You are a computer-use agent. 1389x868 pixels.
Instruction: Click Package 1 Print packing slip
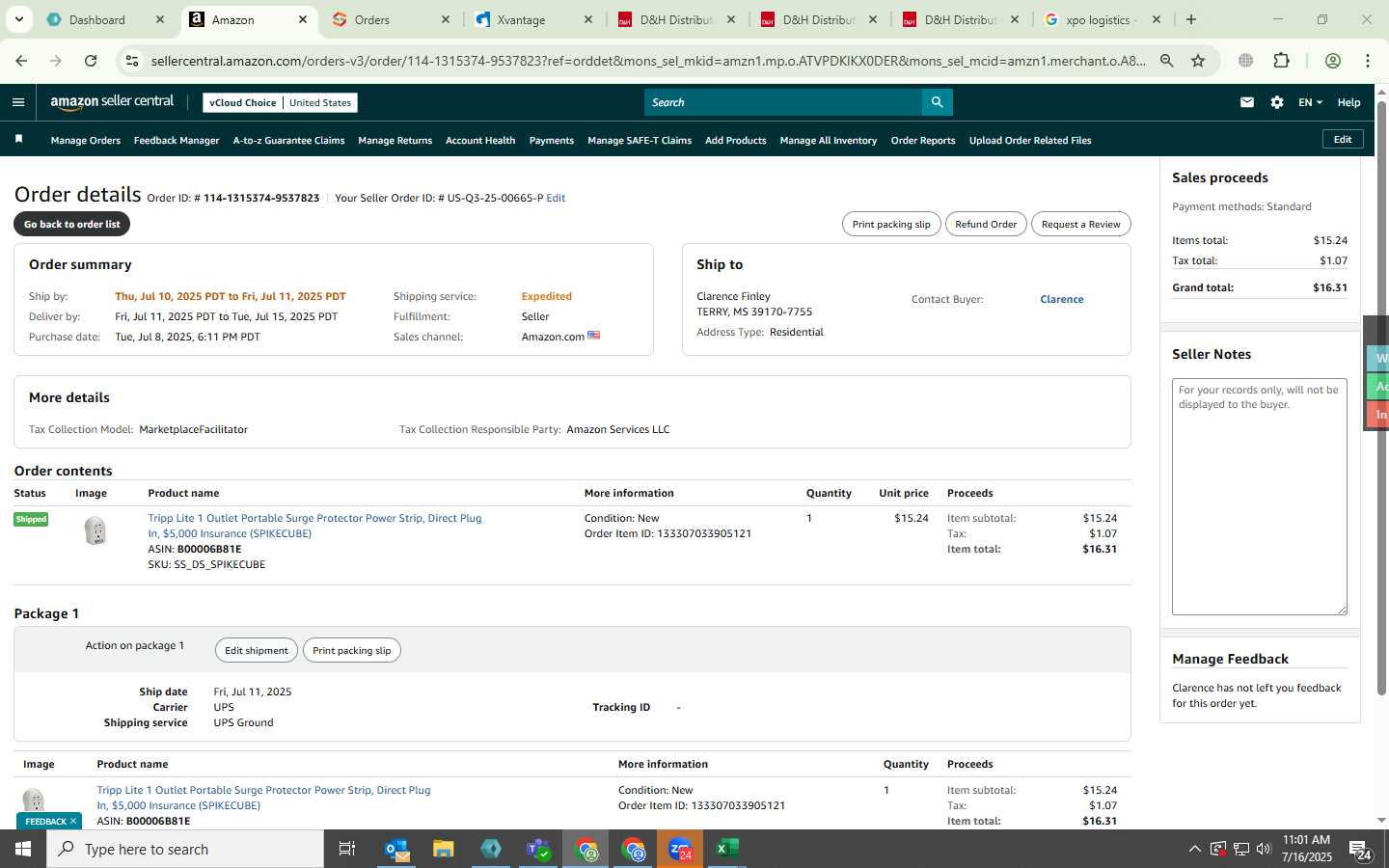click(352, 650)
